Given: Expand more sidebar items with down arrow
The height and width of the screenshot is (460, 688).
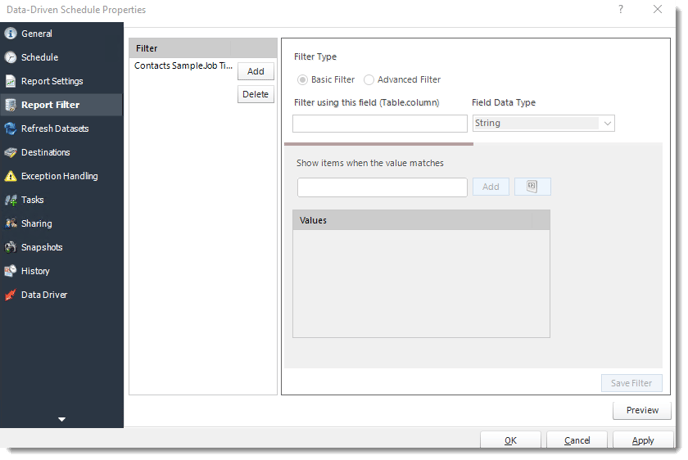Looking at the screenshot, I should (62, 419).
